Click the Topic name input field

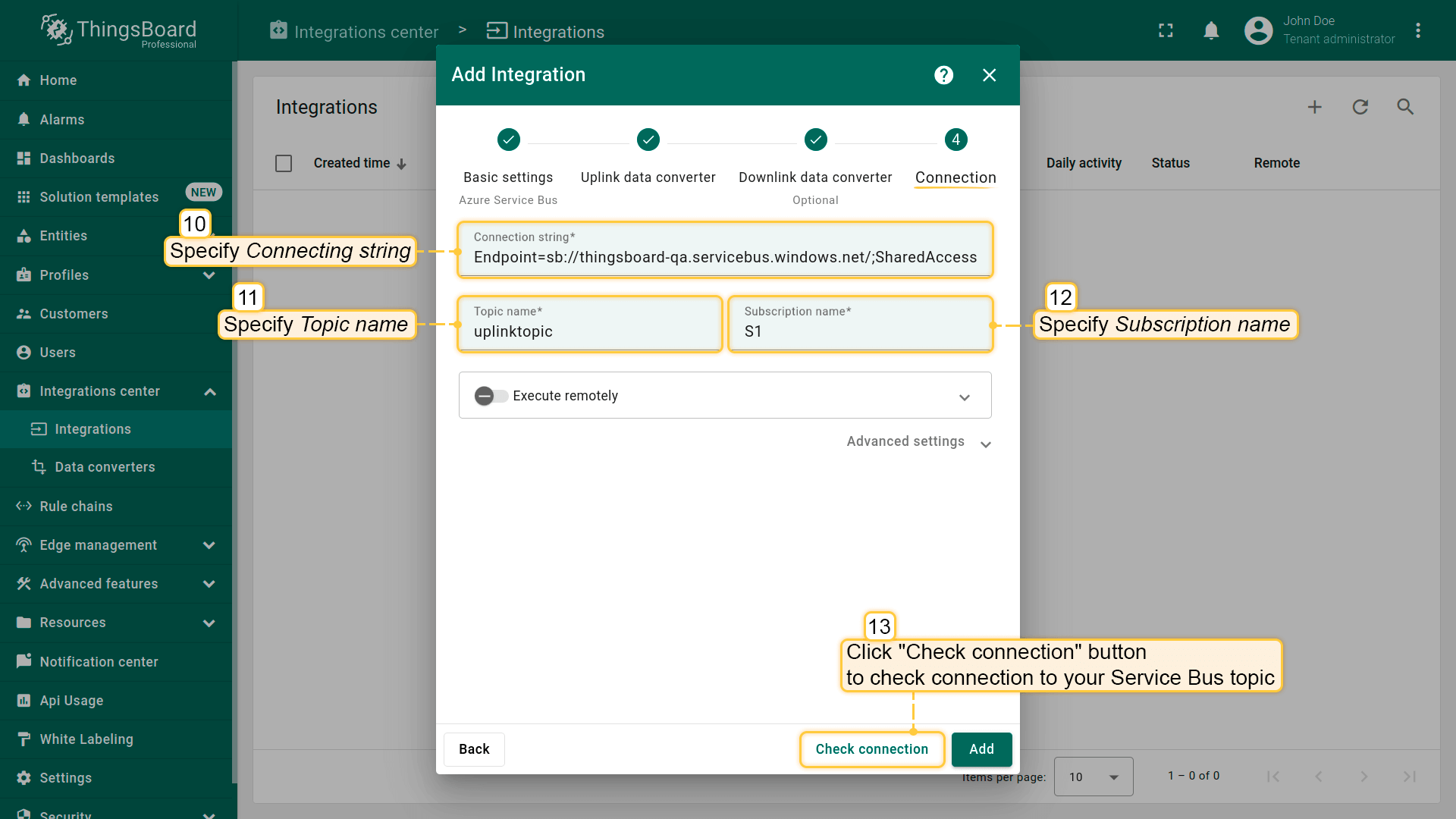click(x=589, y=331)
